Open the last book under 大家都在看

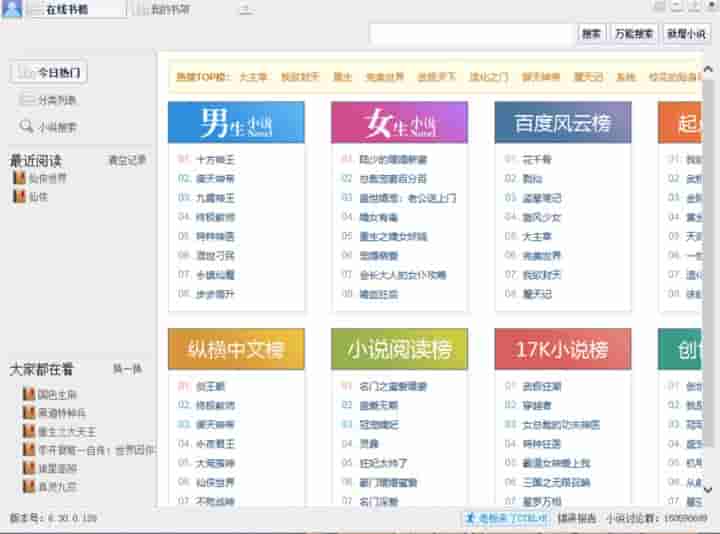point(56,486)
